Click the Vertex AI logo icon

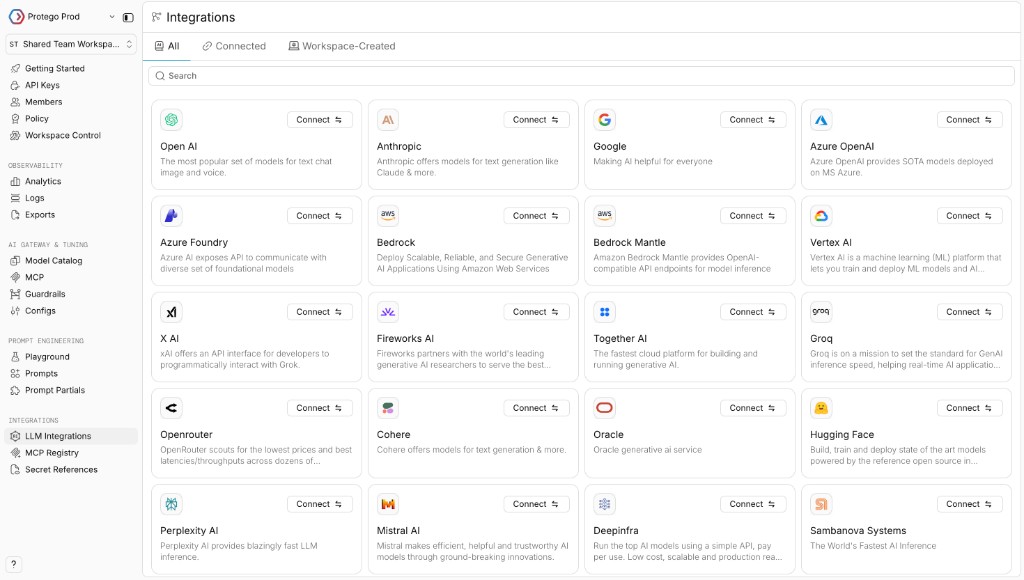point(821,216)
